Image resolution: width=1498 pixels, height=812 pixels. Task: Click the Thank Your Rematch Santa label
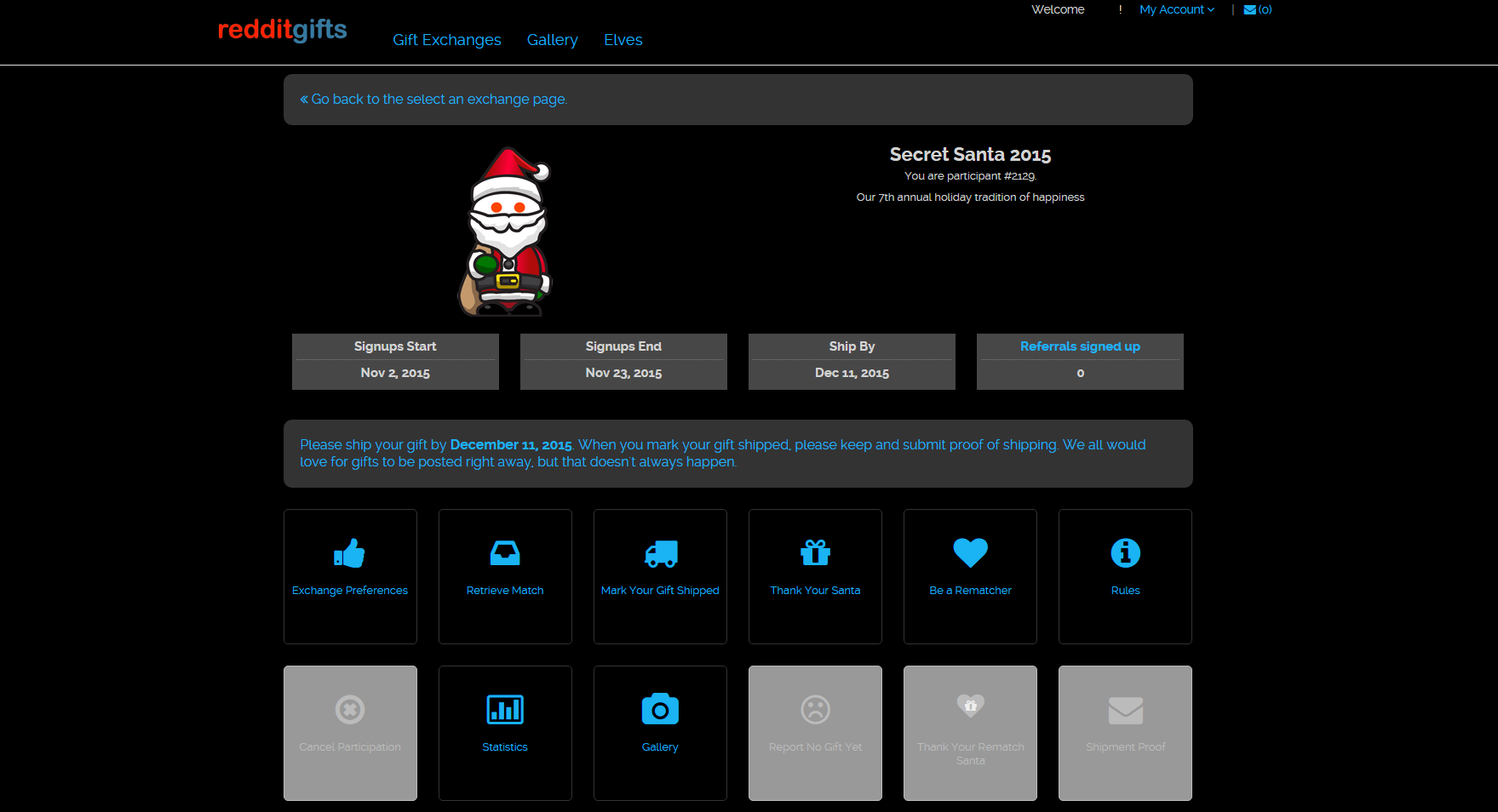pyautogui.click(x=971, y=754)
